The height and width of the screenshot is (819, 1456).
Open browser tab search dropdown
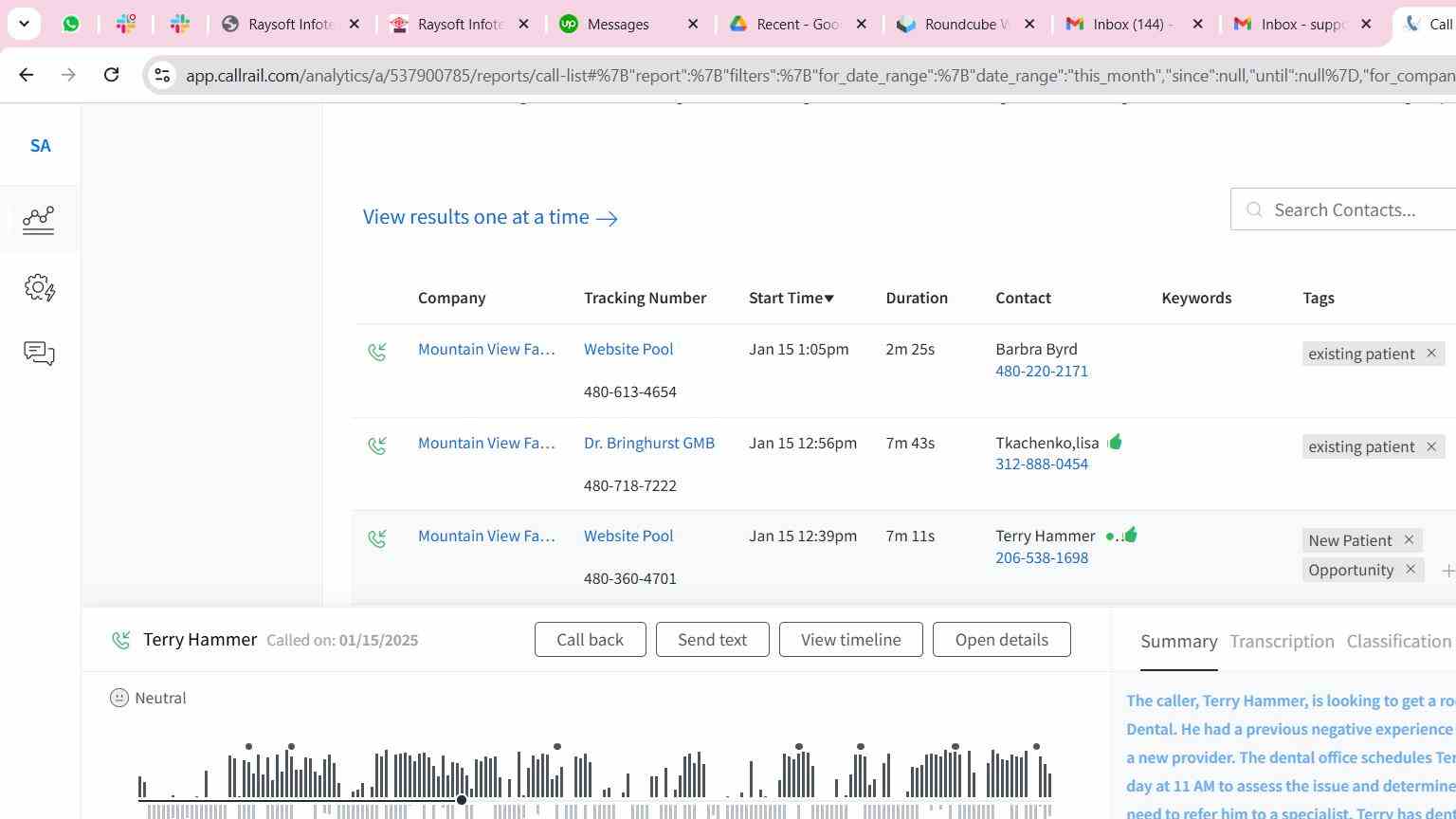pyautogui.click(x=24, y=24)
